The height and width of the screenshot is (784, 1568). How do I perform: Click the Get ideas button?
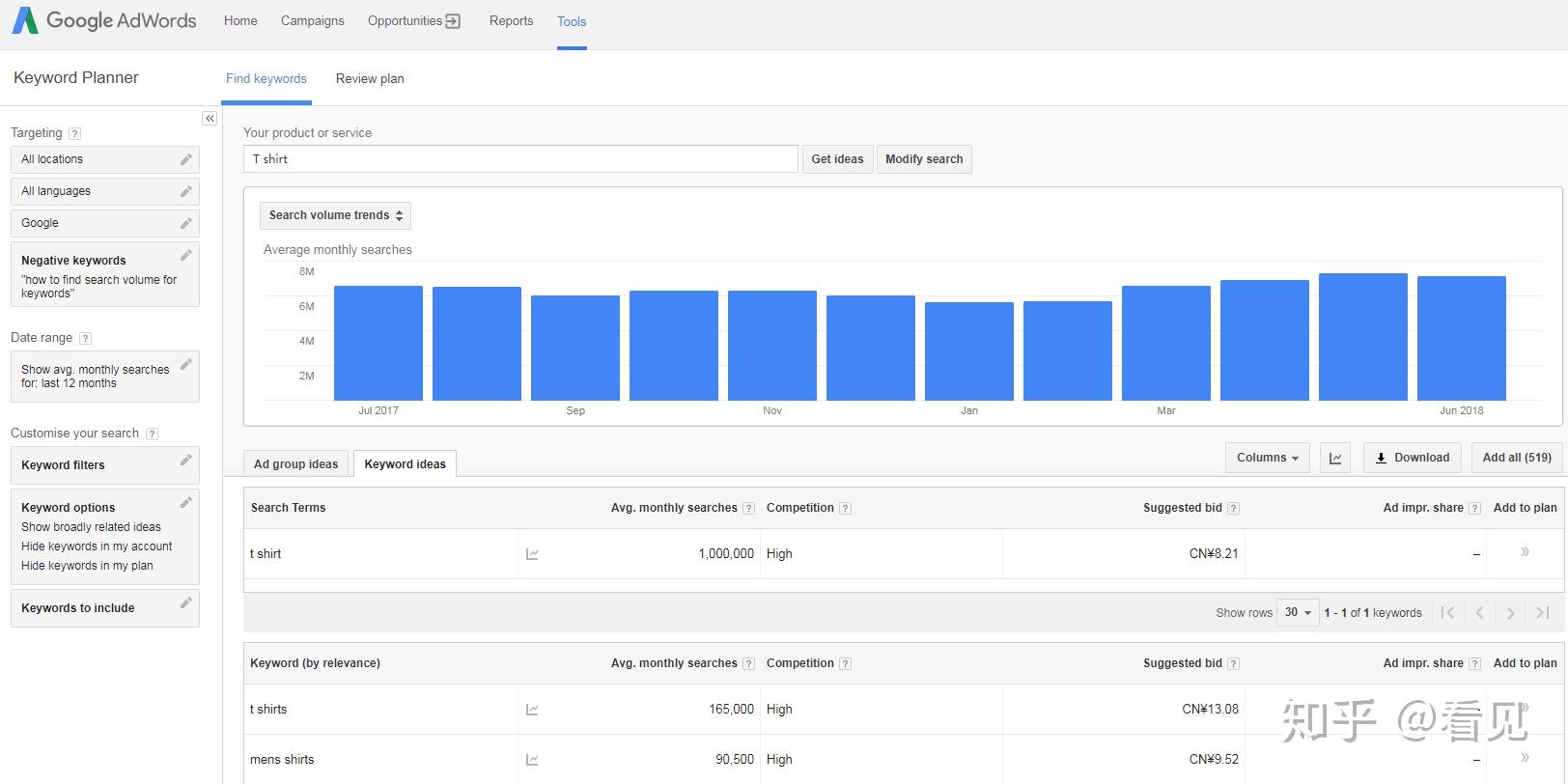pyautogui.click(x=837, y=159)
